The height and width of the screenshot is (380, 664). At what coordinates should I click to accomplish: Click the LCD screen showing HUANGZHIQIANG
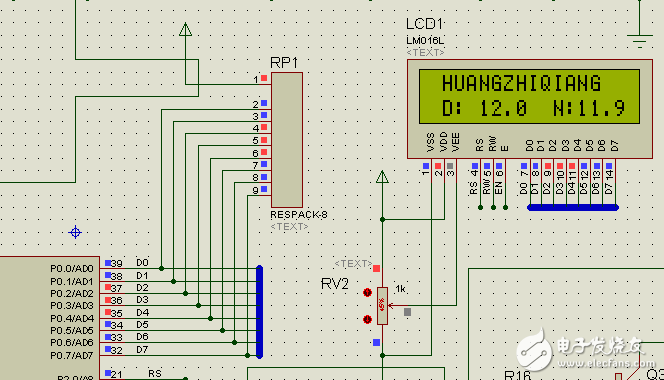click(529, 96)
